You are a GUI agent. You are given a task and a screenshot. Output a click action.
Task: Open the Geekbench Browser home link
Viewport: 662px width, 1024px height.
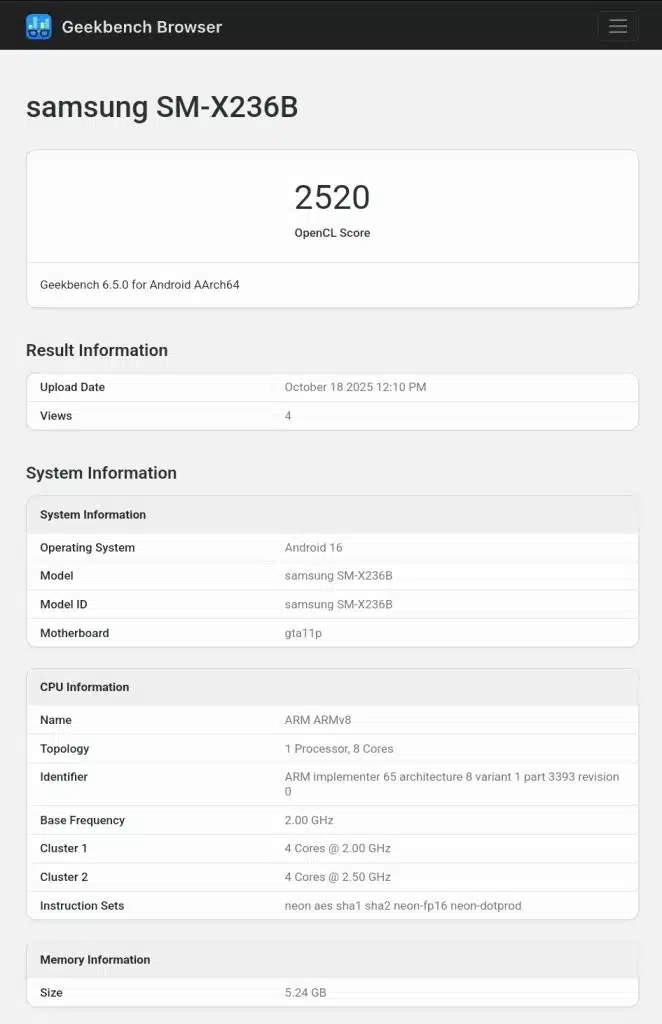(x=141, y=27)
